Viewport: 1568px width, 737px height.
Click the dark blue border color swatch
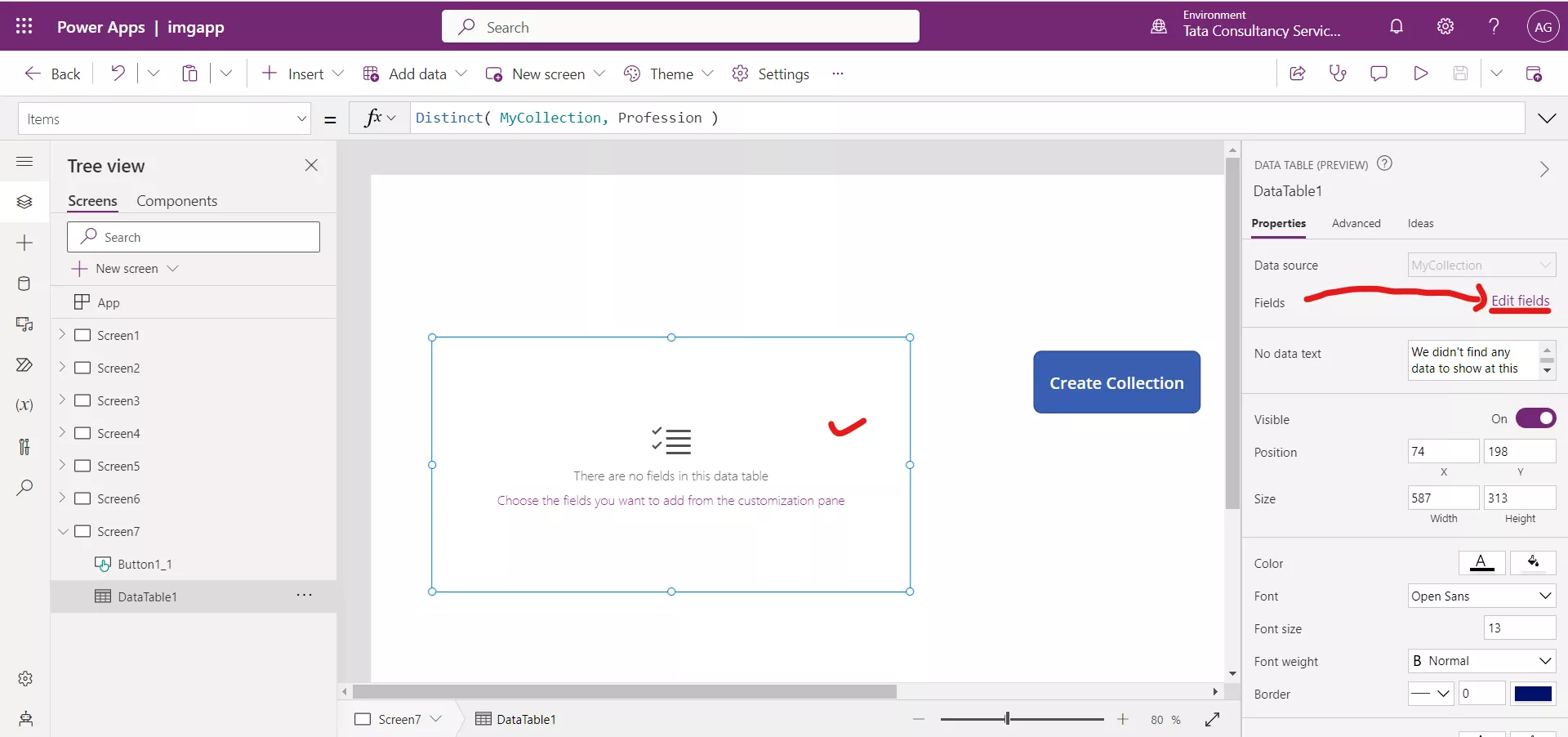pyautogui.click(x=1533, y=694)
